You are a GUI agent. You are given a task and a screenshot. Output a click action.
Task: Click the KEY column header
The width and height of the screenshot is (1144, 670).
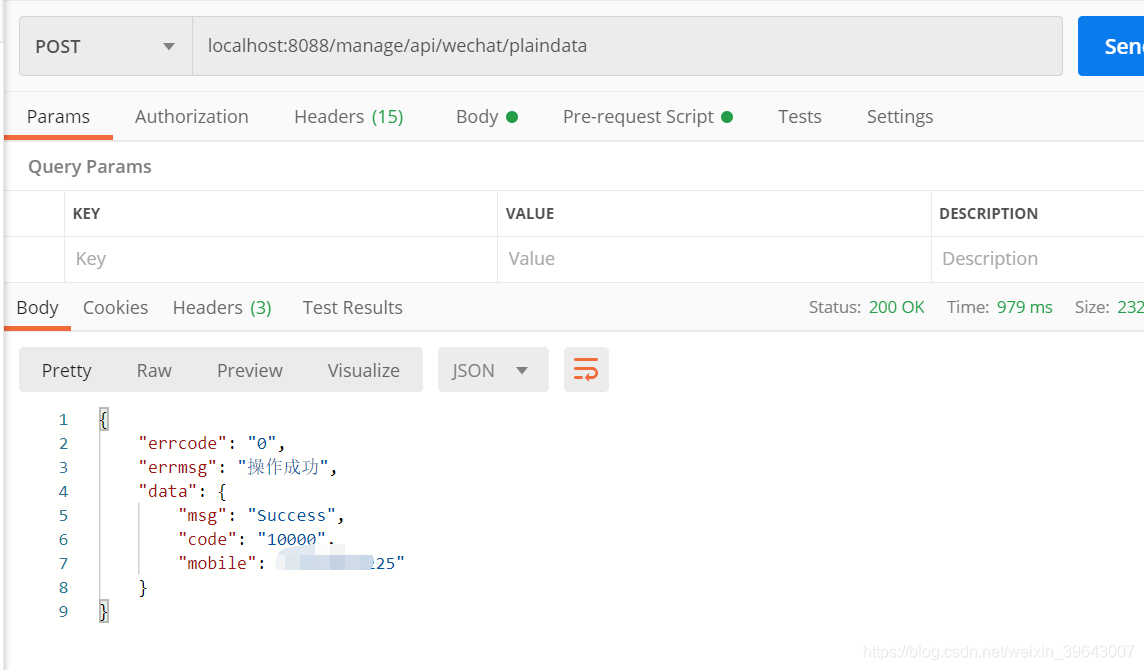[86, 214]
